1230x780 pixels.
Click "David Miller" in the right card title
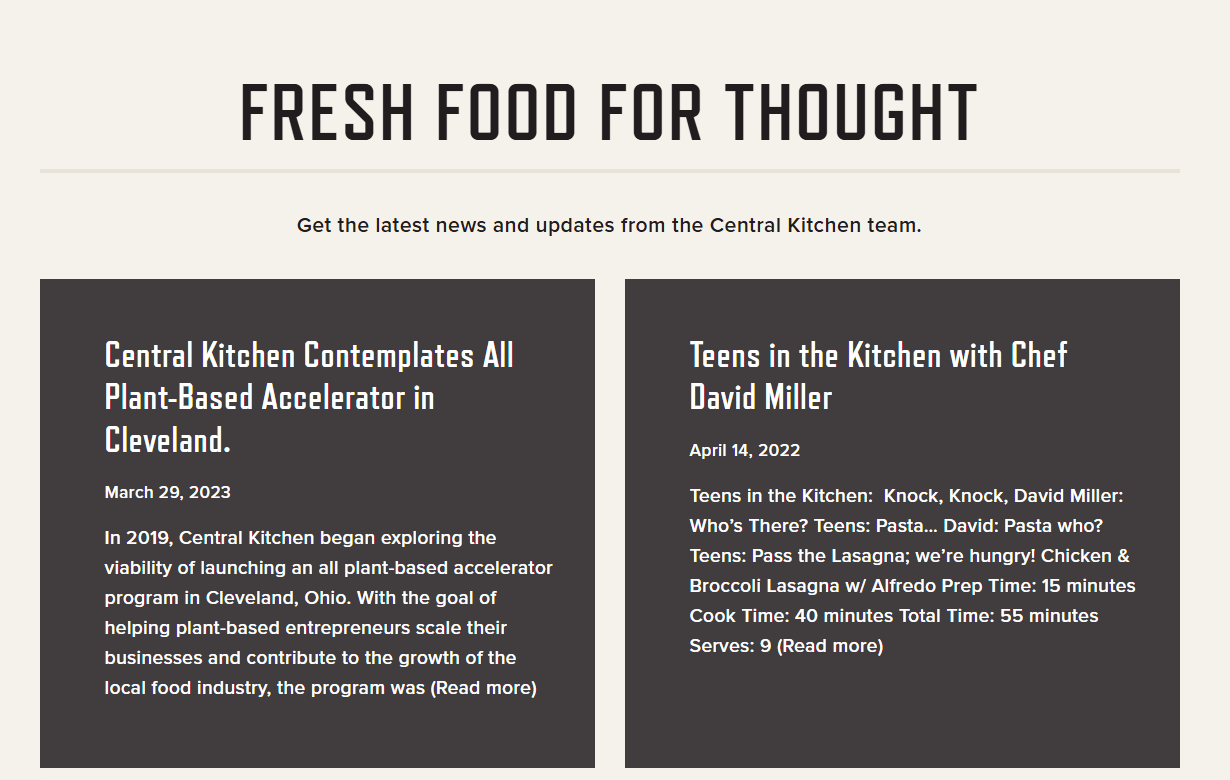760,397
